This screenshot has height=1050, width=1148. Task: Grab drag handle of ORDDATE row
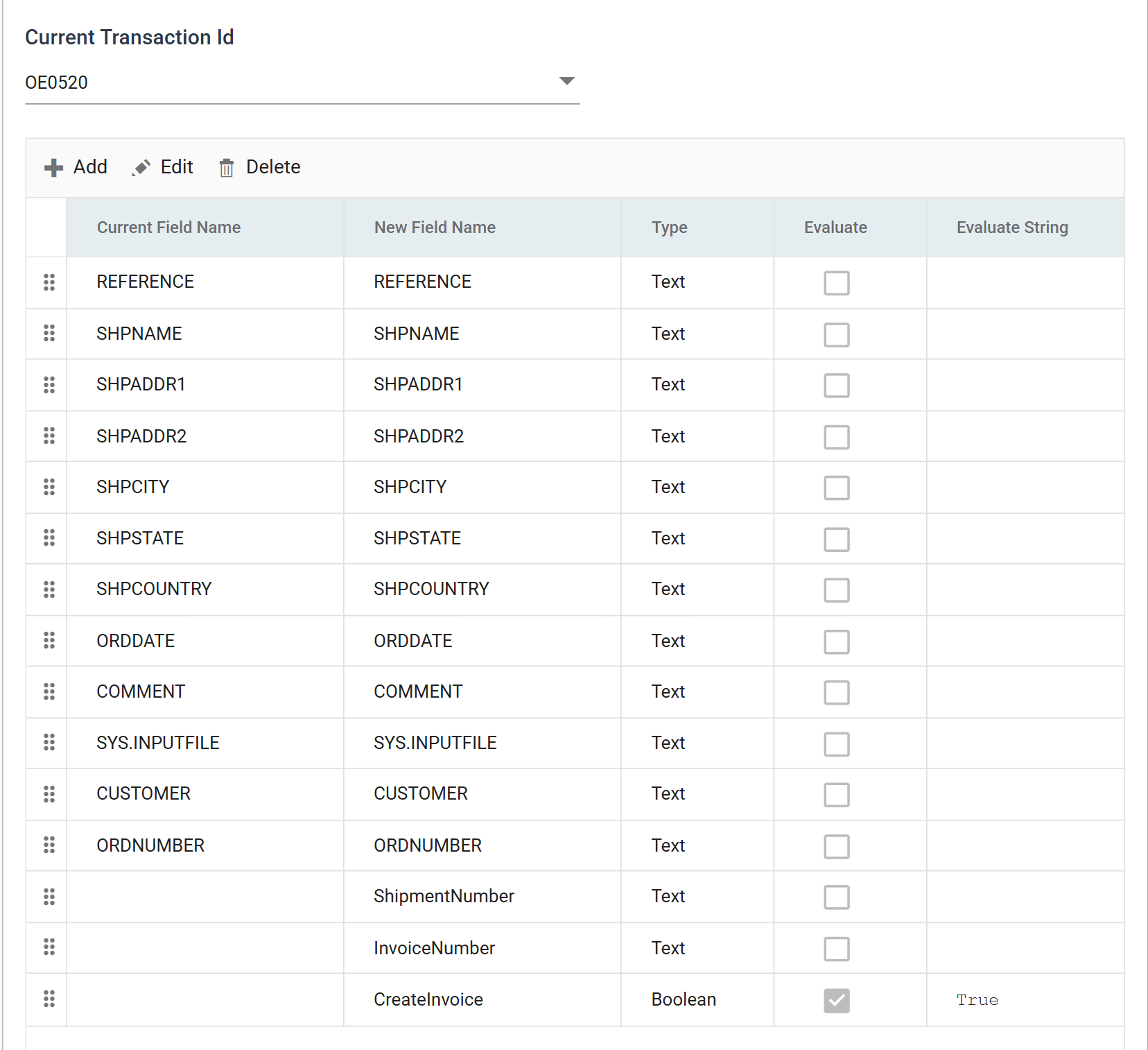49,640
